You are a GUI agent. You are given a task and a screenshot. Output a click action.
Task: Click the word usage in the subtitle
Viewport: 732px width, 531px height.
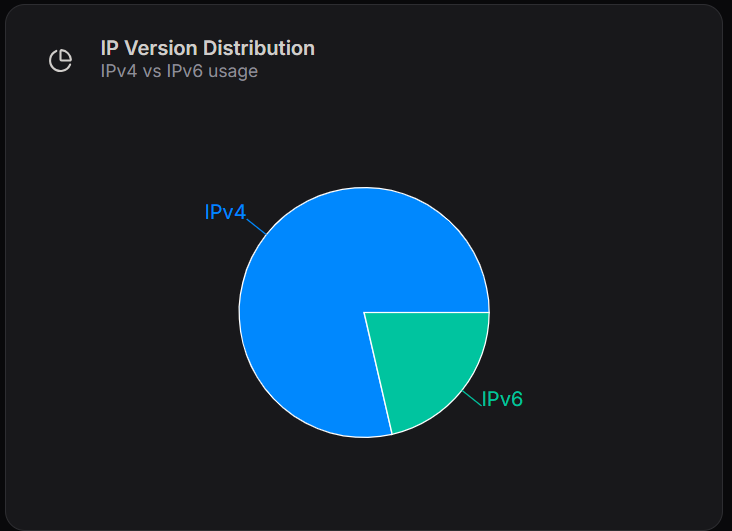(233, 71)
